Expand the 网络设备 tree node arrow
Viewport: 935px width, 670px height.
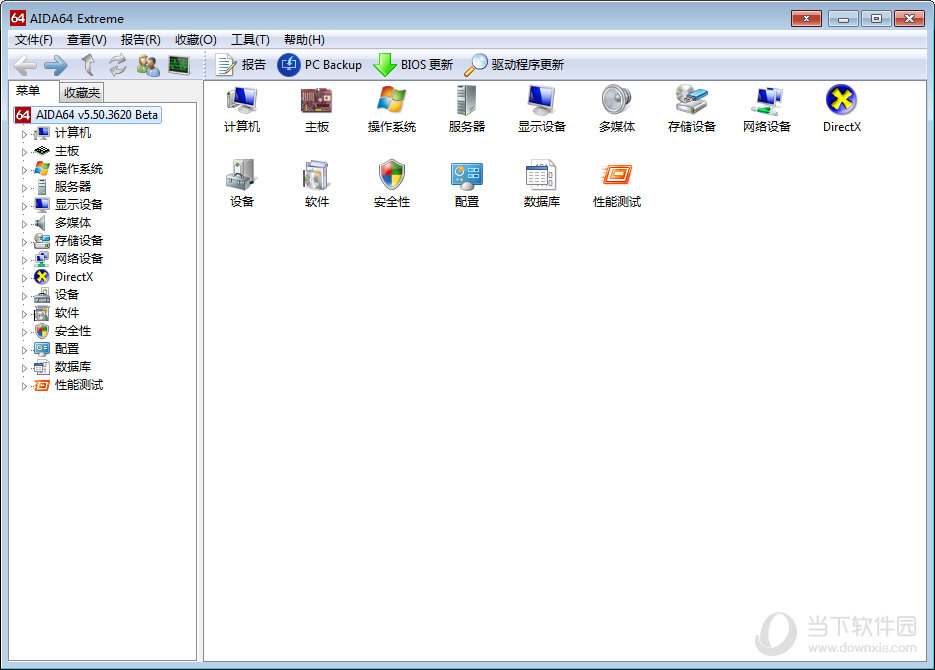tap(25, 260)
